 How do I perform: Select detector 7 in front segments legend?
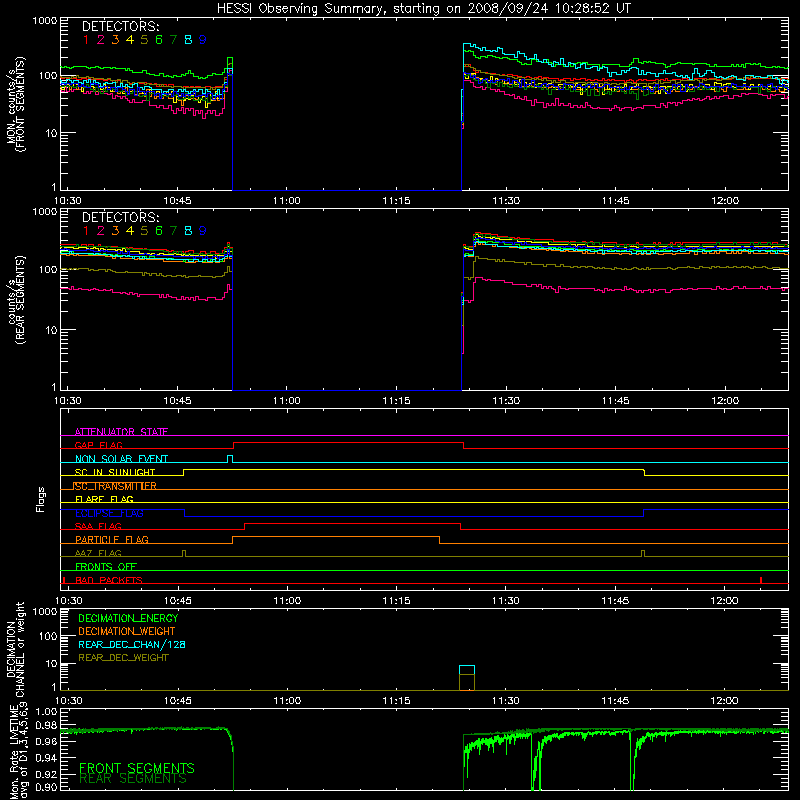point(173,40)
